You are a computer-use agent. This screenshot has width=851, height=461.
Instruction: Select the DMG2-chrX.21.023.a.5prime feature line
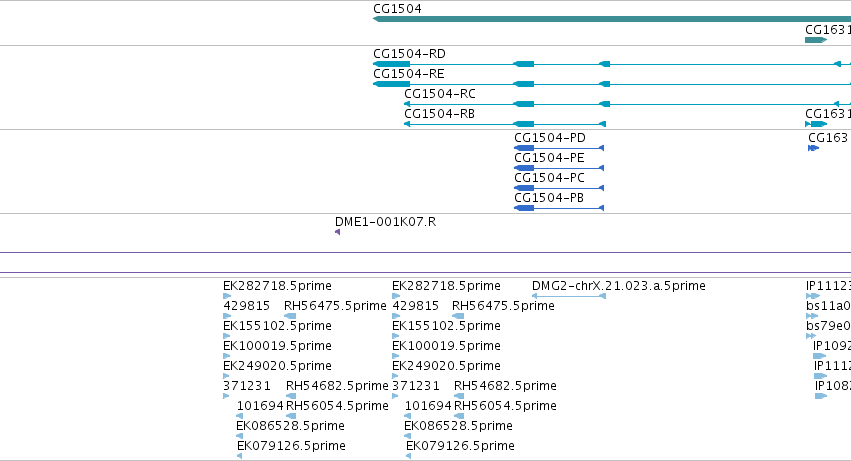click(569, 296)
